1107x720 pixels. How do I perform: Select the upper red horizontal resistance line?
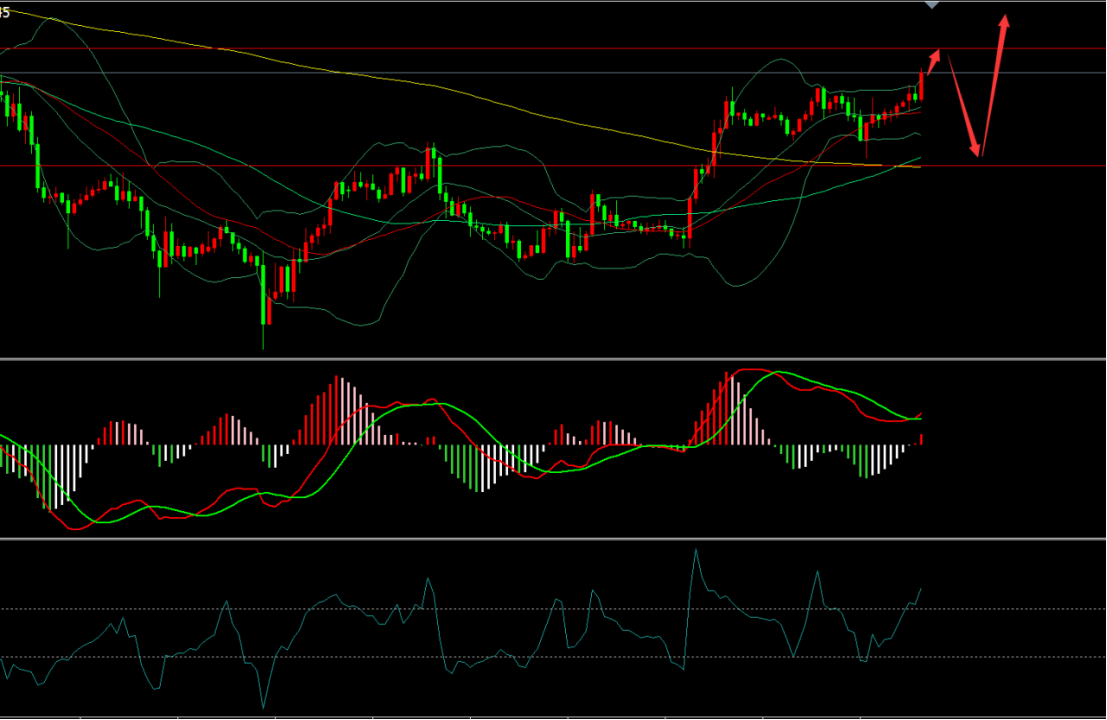coord(553,49)
